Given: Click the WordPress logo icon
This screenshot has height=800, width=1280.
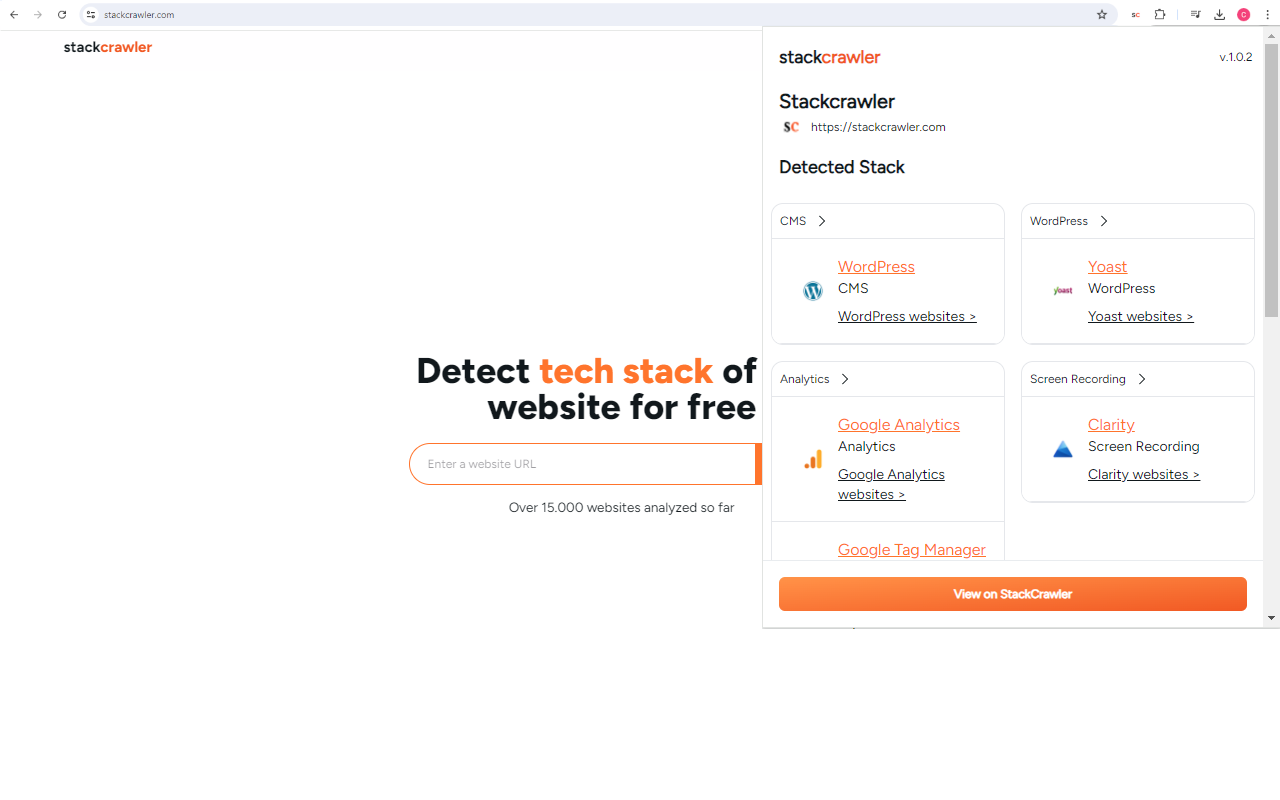Looking at the screenshot, I should pyautogui.click(x=813, y=291).
